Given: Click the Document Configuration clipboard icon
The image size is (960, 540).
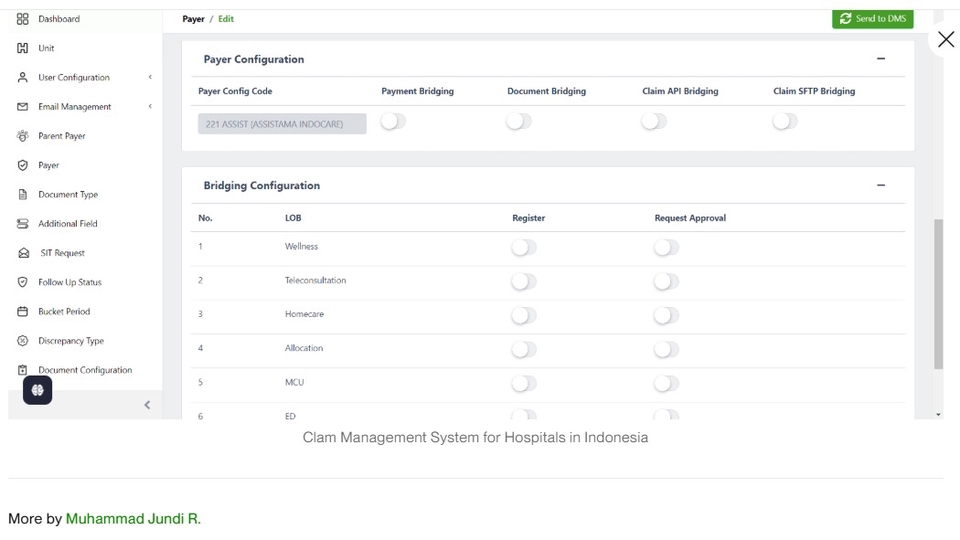Looking at the screenshot, I should (x=23, y=370).
